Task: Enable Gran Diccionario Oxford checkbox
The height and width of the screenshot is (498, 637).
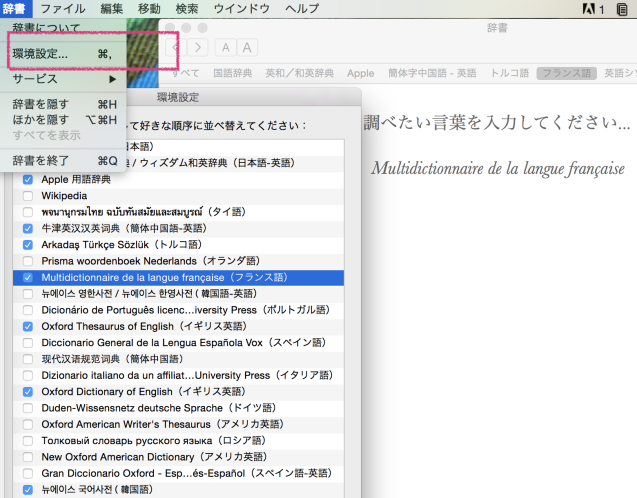Action: coord(28,473)
